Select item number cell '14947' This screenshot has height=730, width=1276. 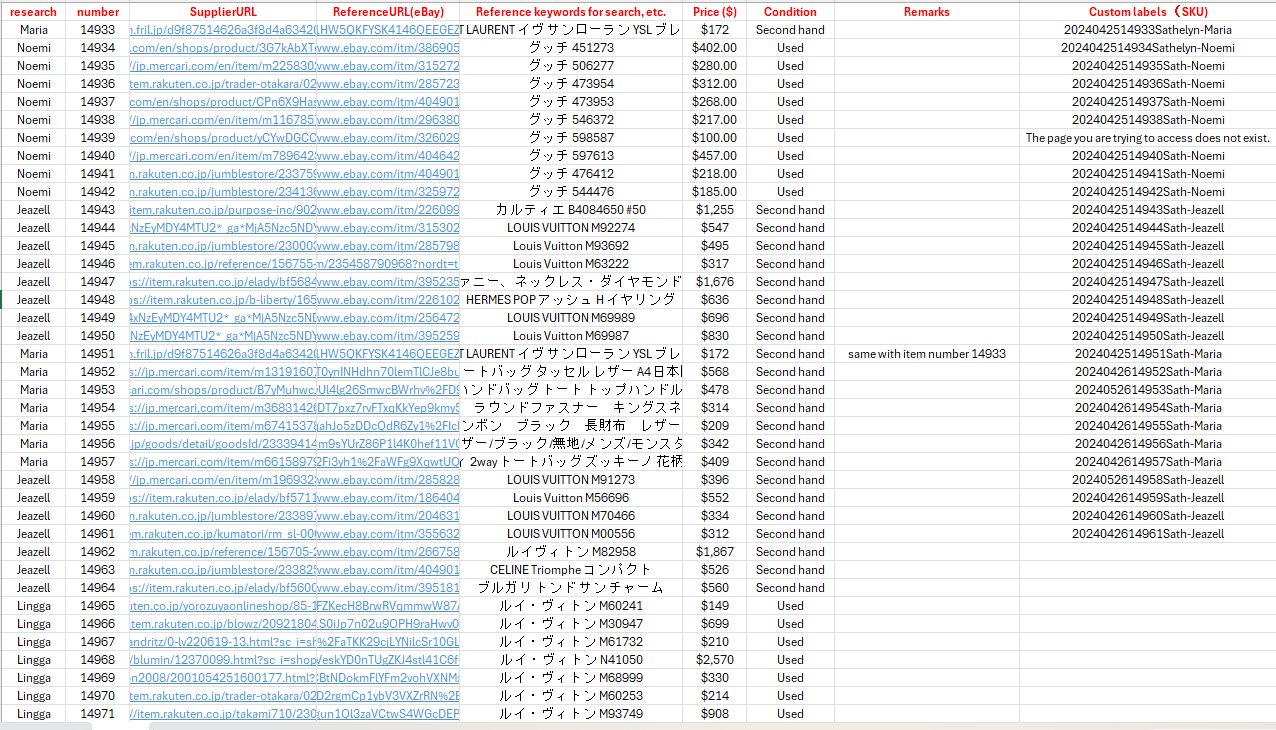point(98,282)
